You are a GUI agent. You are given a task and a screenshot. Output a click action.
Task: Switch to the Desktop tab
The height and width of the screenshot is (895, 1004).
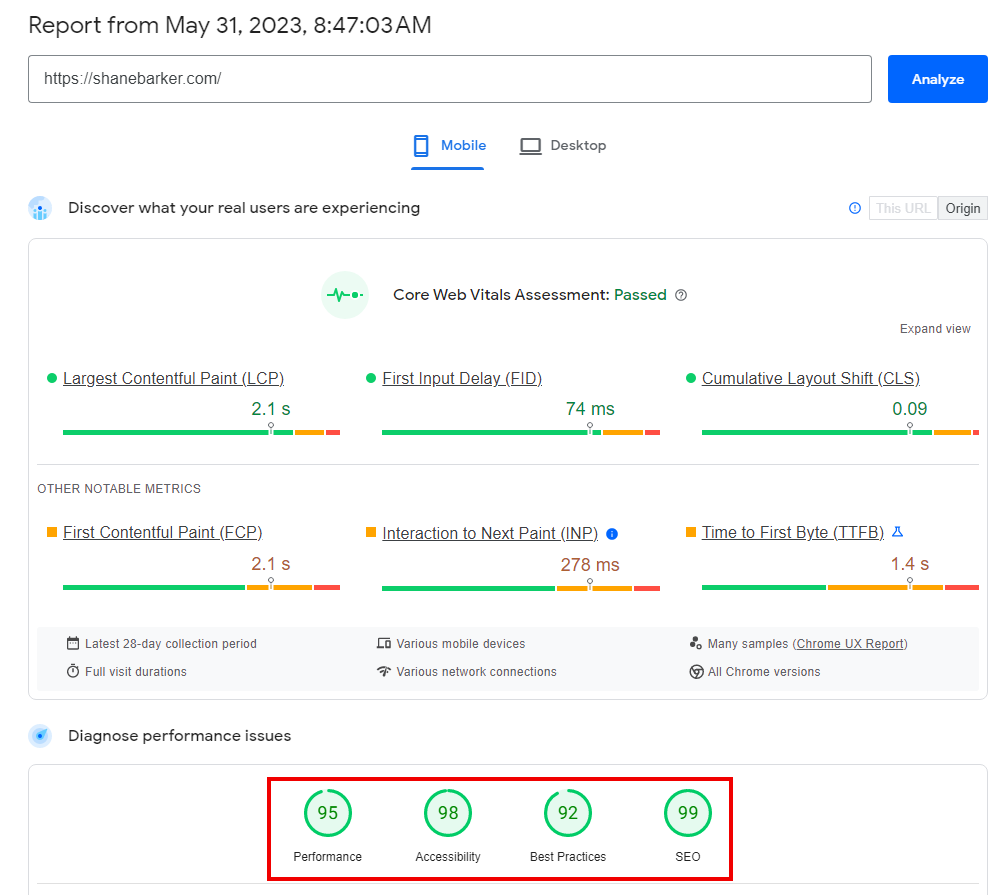tap(563, 146)
